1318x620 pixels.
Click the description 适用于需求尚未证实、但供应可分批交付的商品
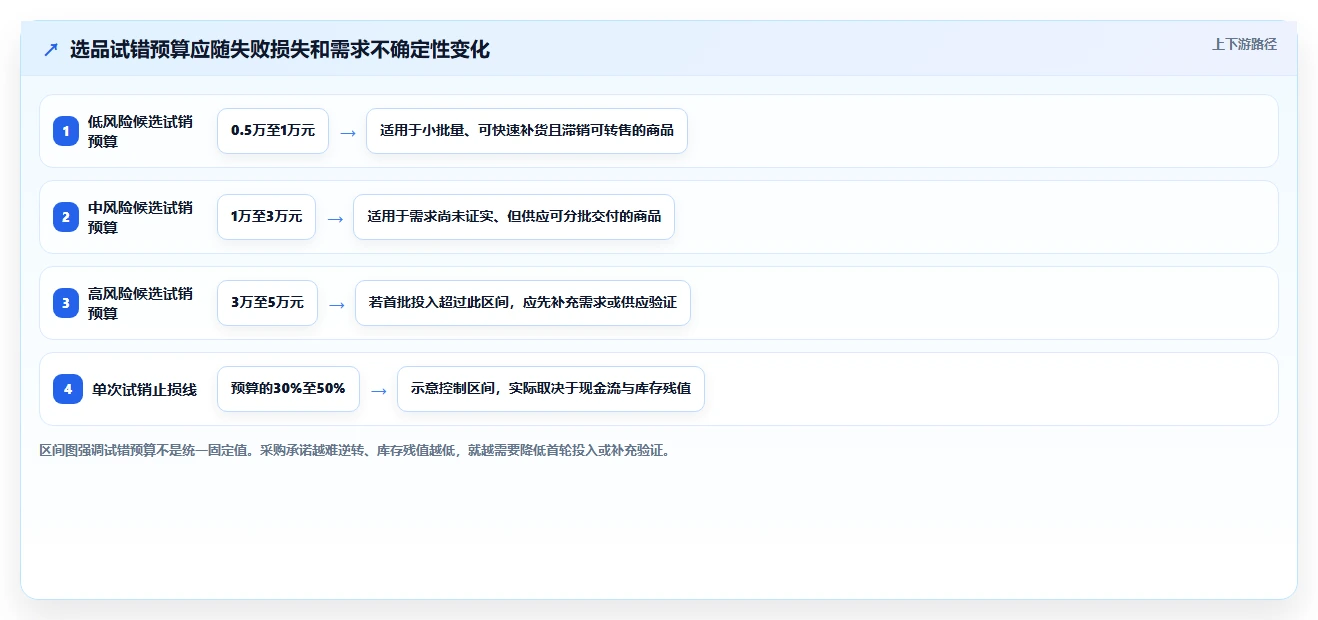pyautogui.click(x=514, y=217)
